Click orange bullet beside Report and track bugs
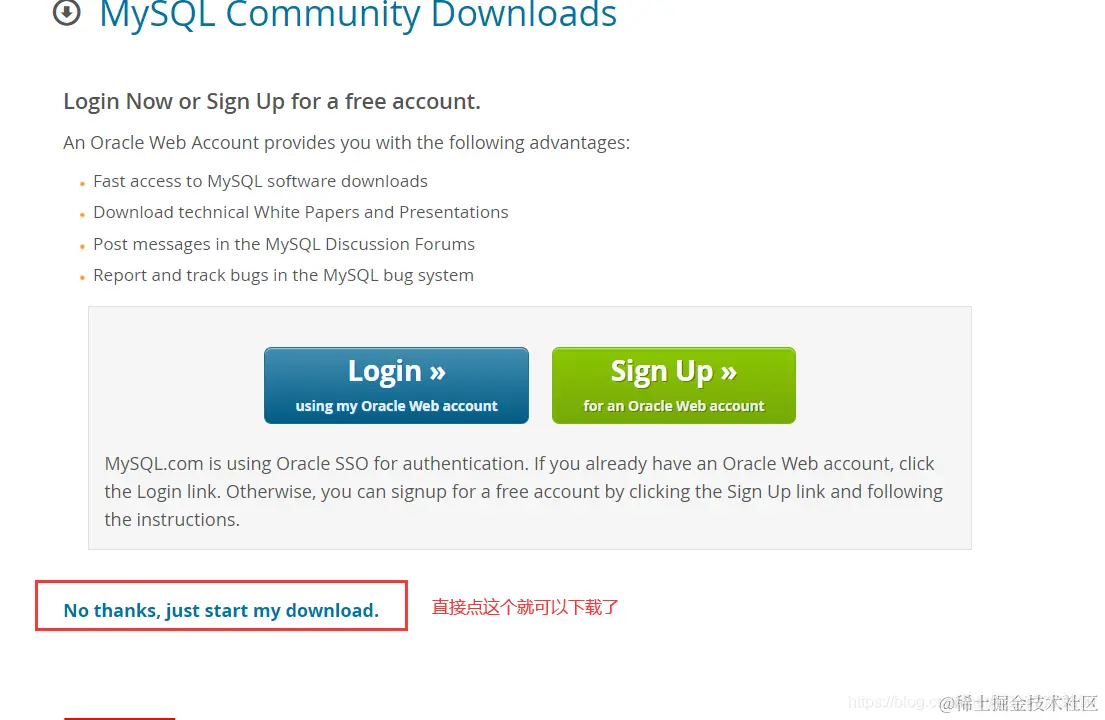This screenshot has height=720, width=1105. click(x=82, y=278)
